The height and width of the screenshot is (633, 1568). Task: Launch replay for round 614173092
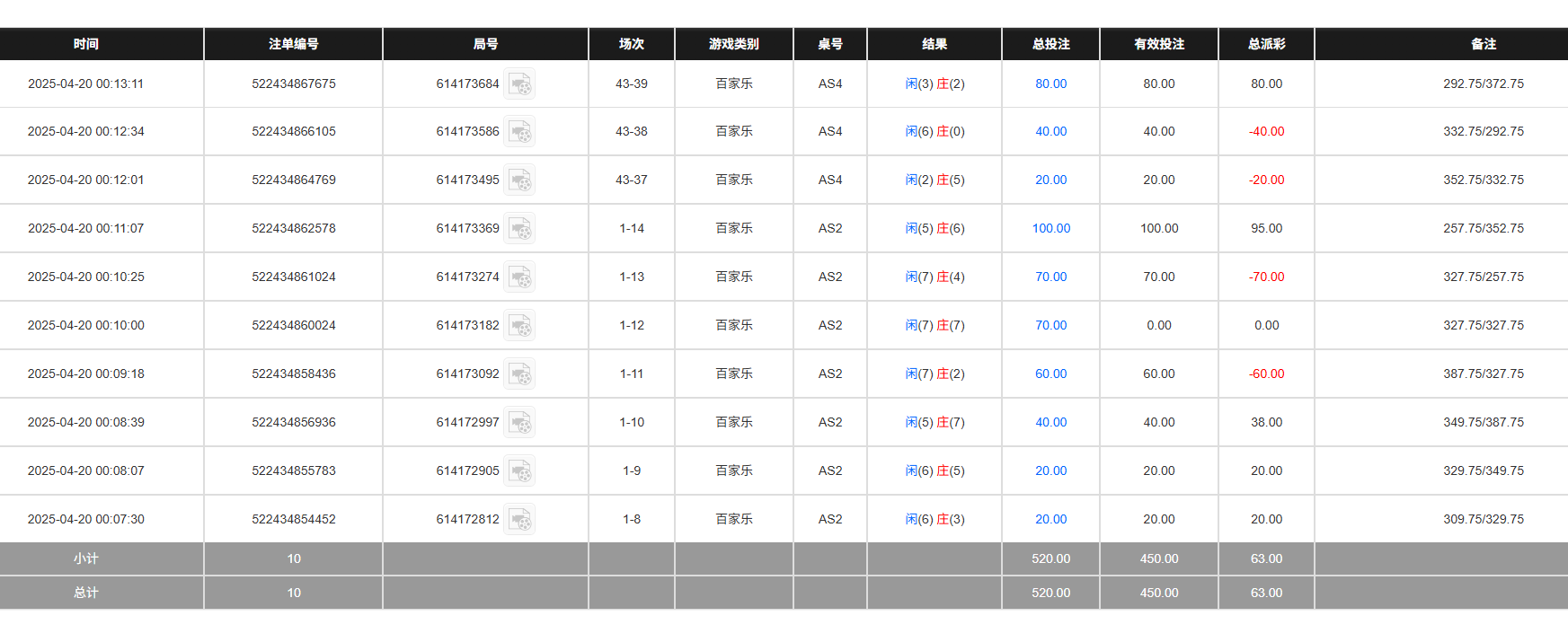point(521,374)
